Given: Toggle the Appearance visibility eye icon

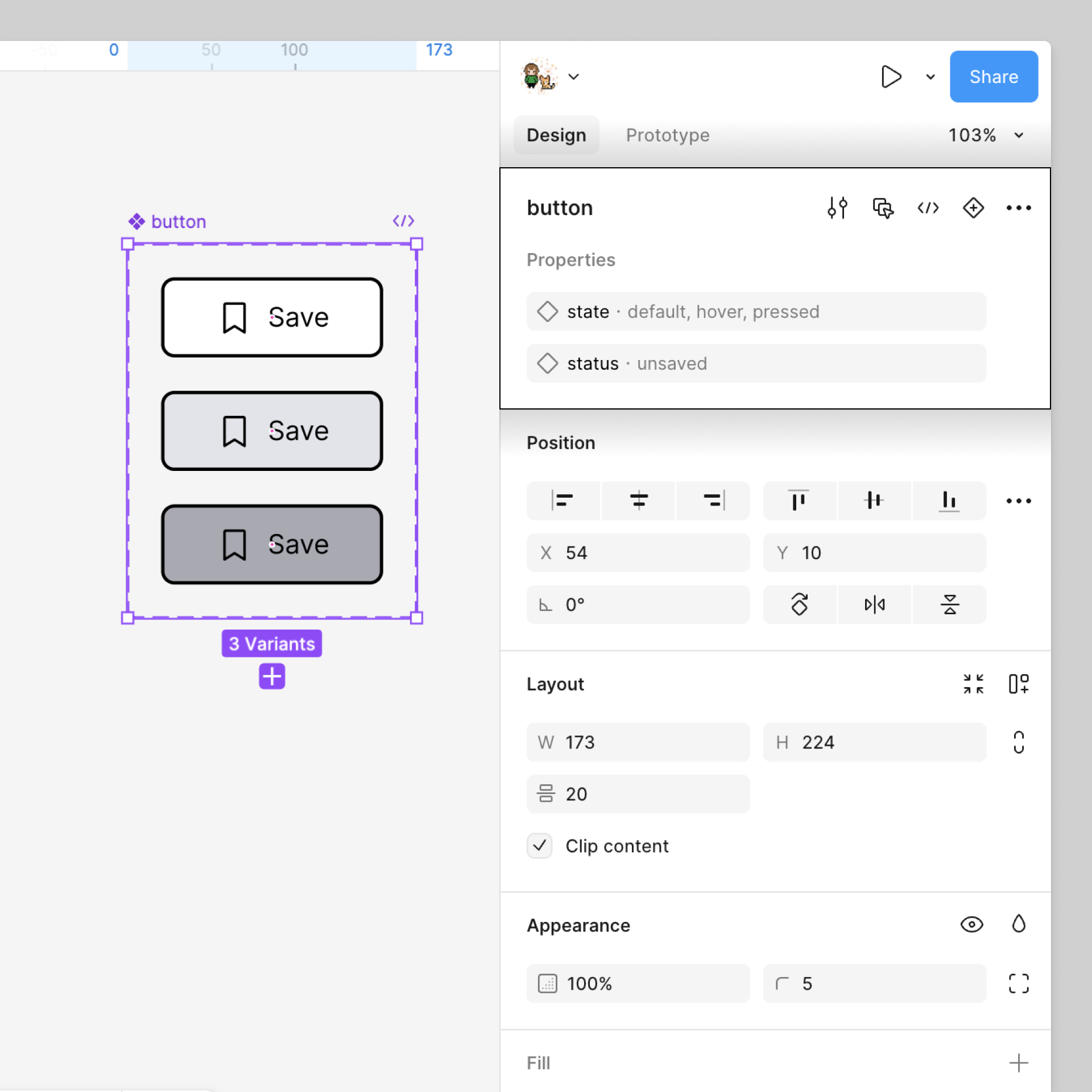Looking at the screenshot, I should (x=971, y=925).
